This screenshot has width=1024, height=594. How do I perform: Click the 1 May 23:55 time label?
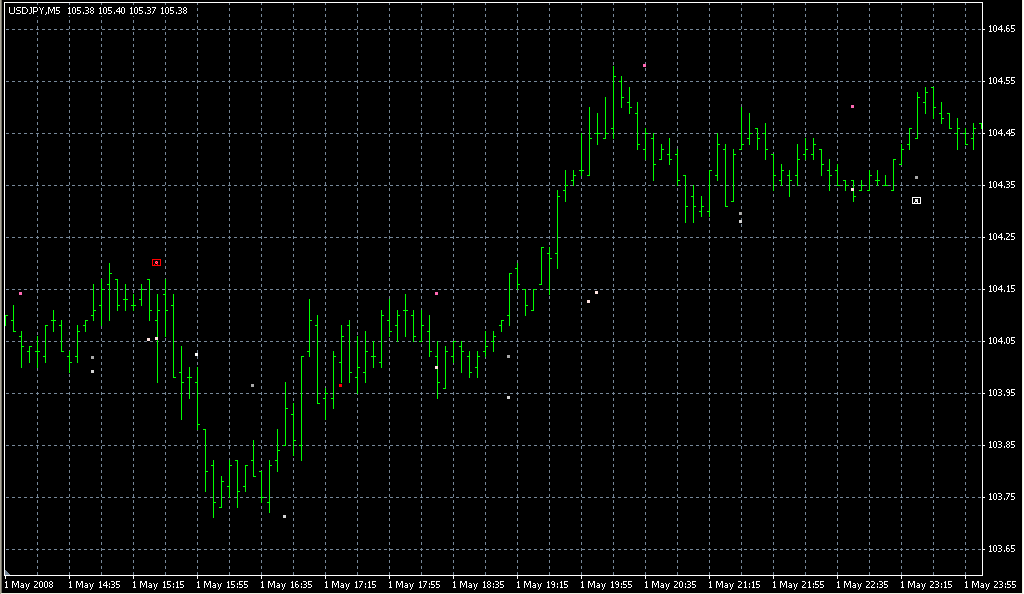click(990, 585)
